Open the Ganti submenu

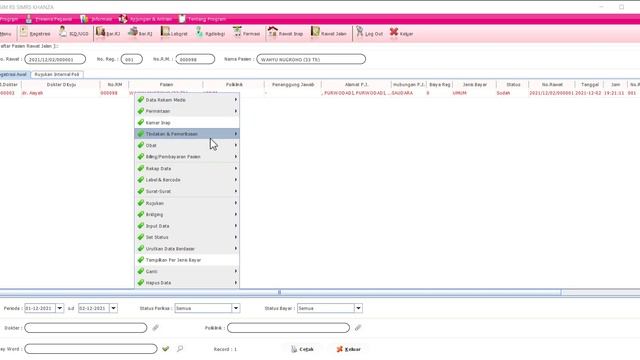tap(187, 271)
